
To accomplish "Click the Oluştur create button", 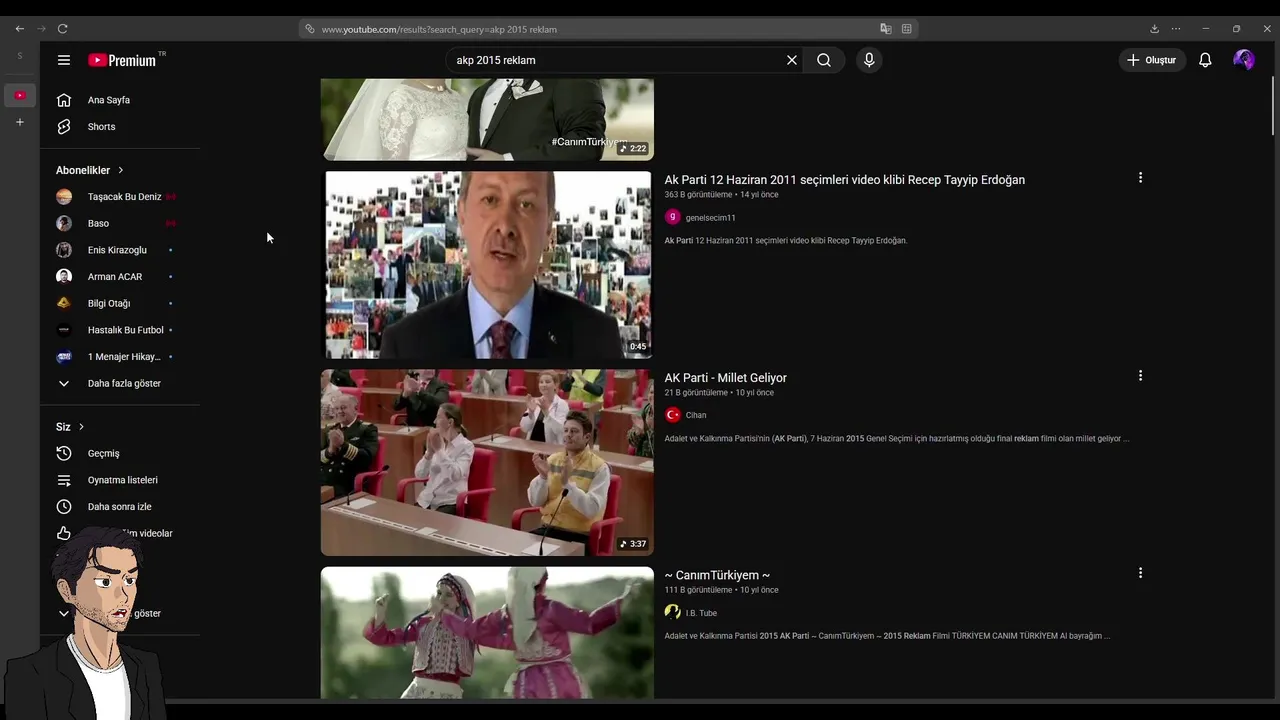I will click(1152, 60).
